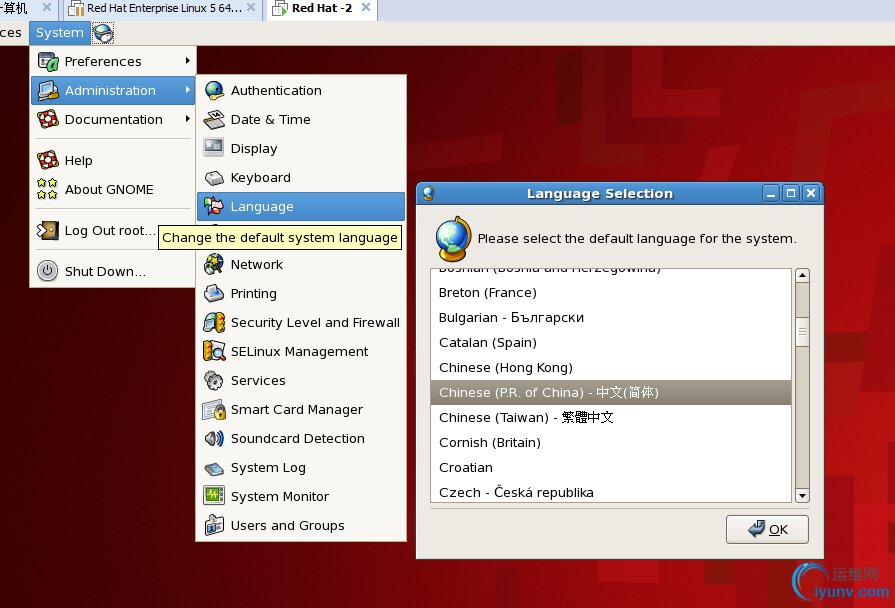
Task: Click the language list scrollbar thumb
Action: tap(802, 329)
